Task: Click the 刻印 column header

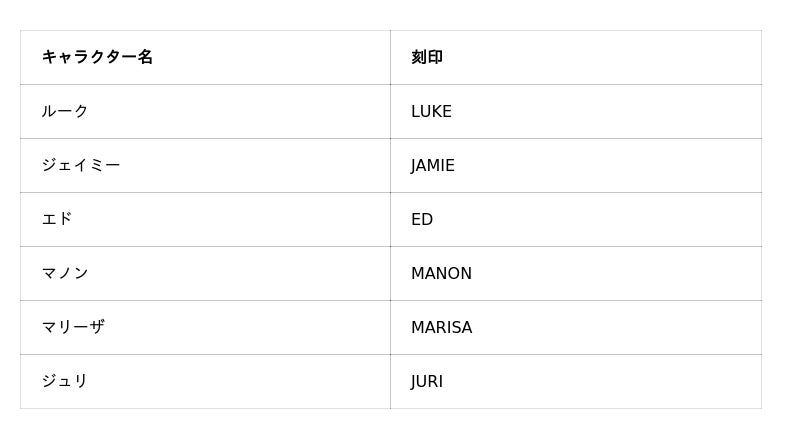Action: click(427, 58)
